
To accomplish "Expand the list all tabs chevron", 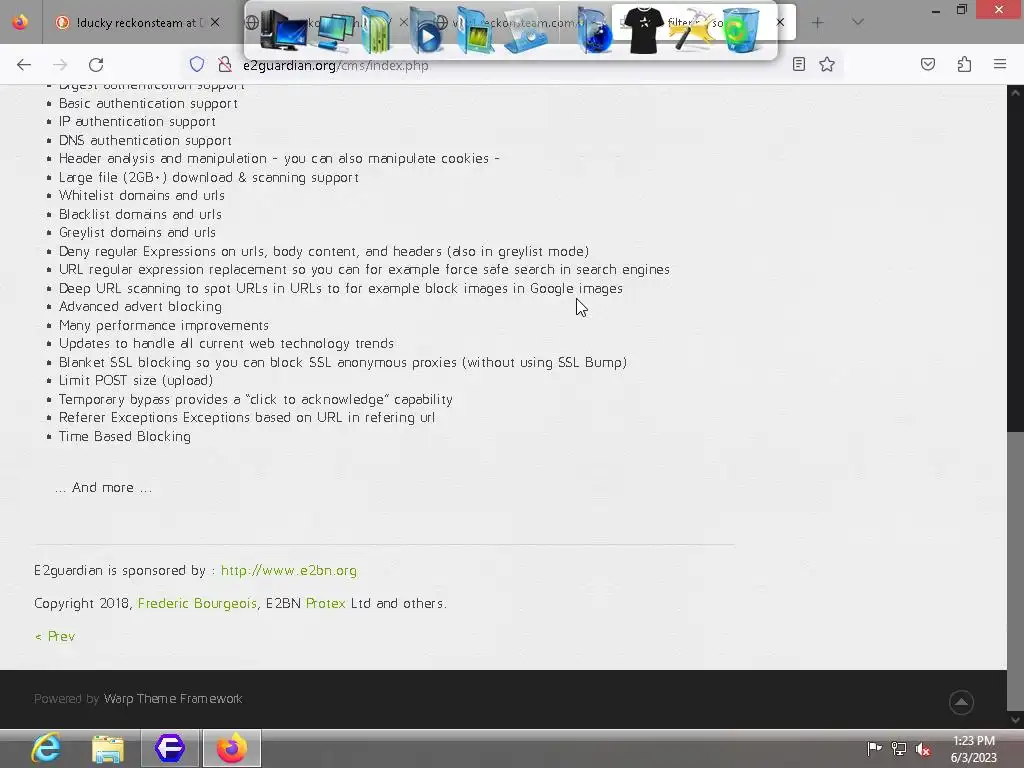I will [x=858, y=22].
